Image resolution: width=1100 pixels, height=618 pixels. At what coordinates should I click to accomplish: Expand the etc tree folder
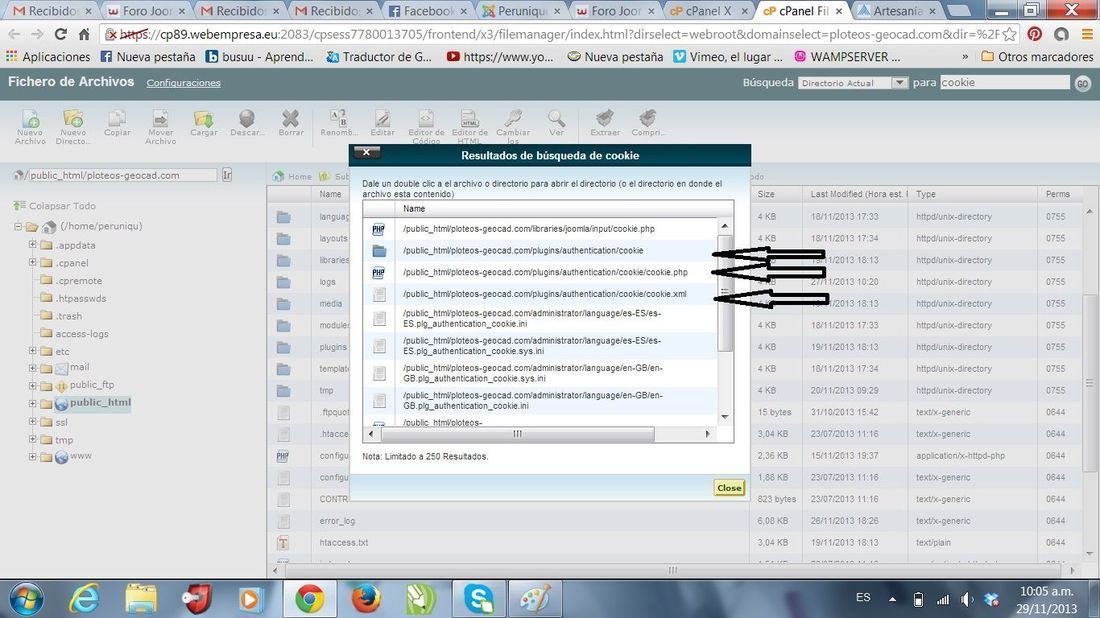32,350
